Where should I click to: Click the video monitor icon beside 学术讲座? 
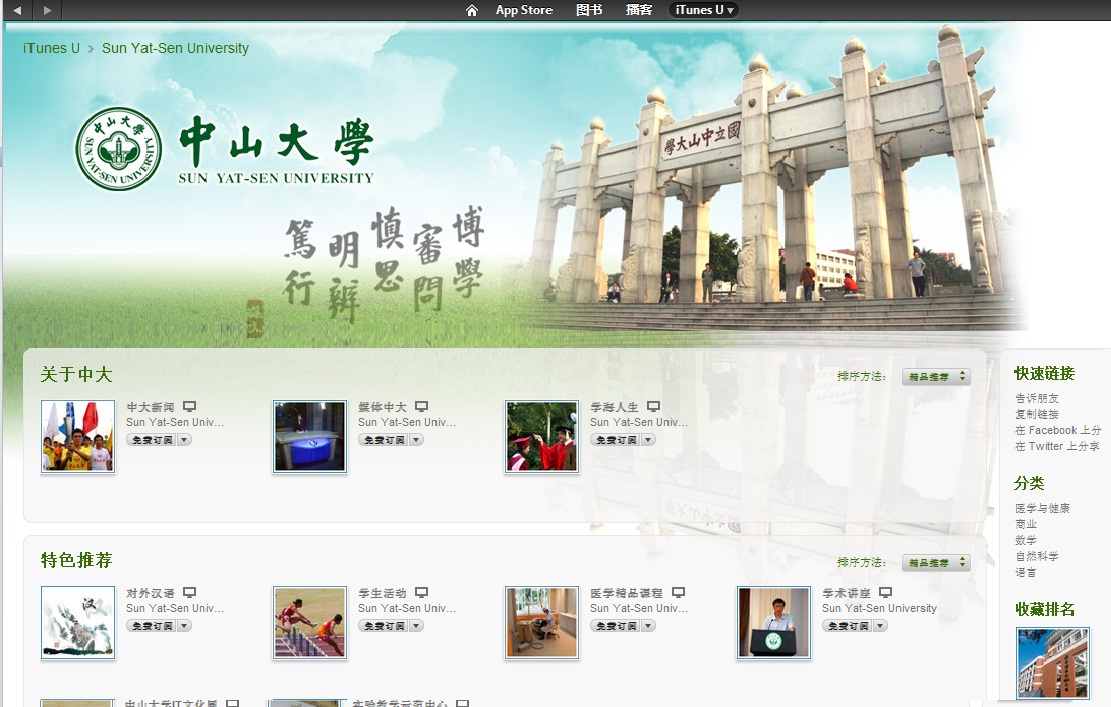(886, 592)
